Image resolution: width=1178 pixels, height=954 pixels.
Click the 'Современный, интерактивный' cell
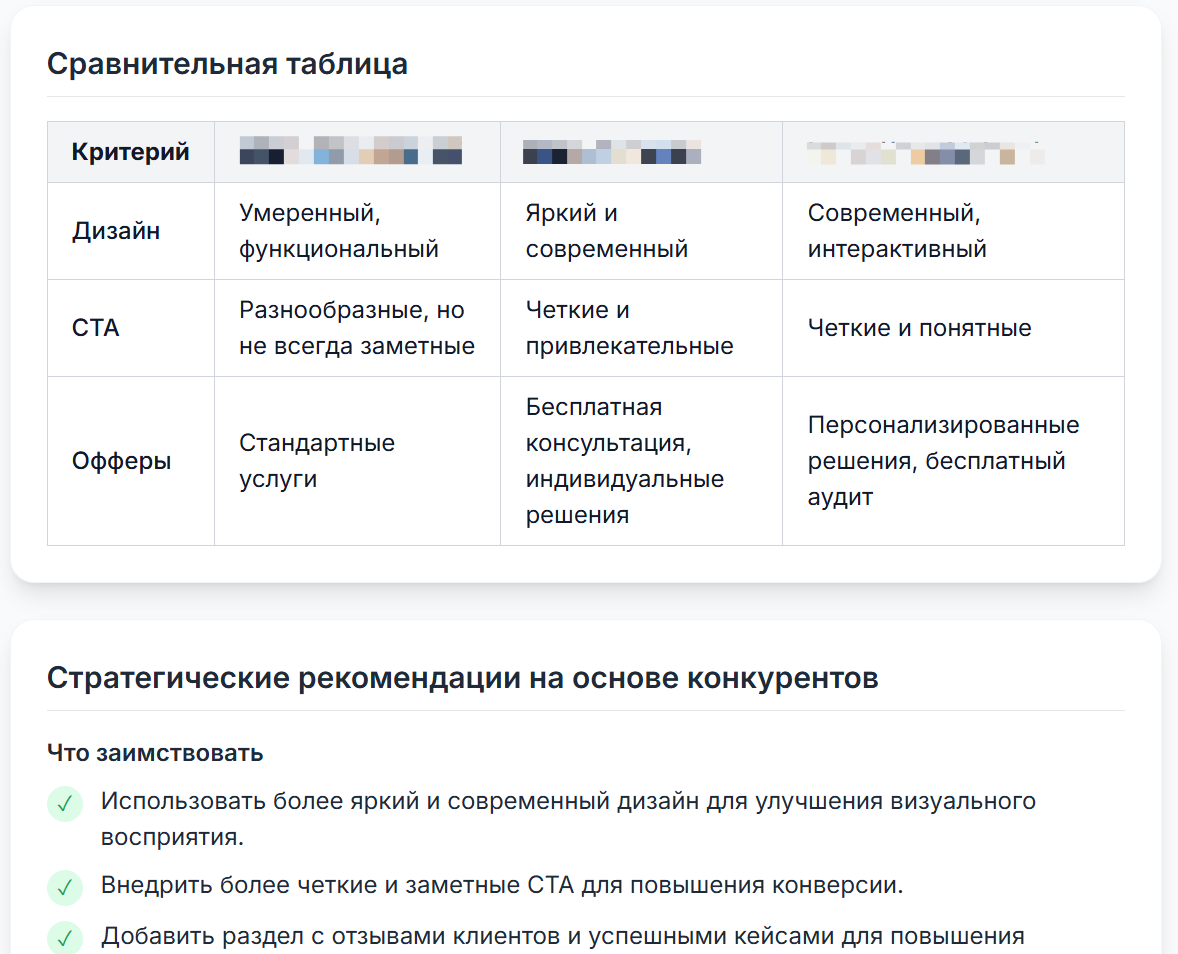(x=953, y=231)
